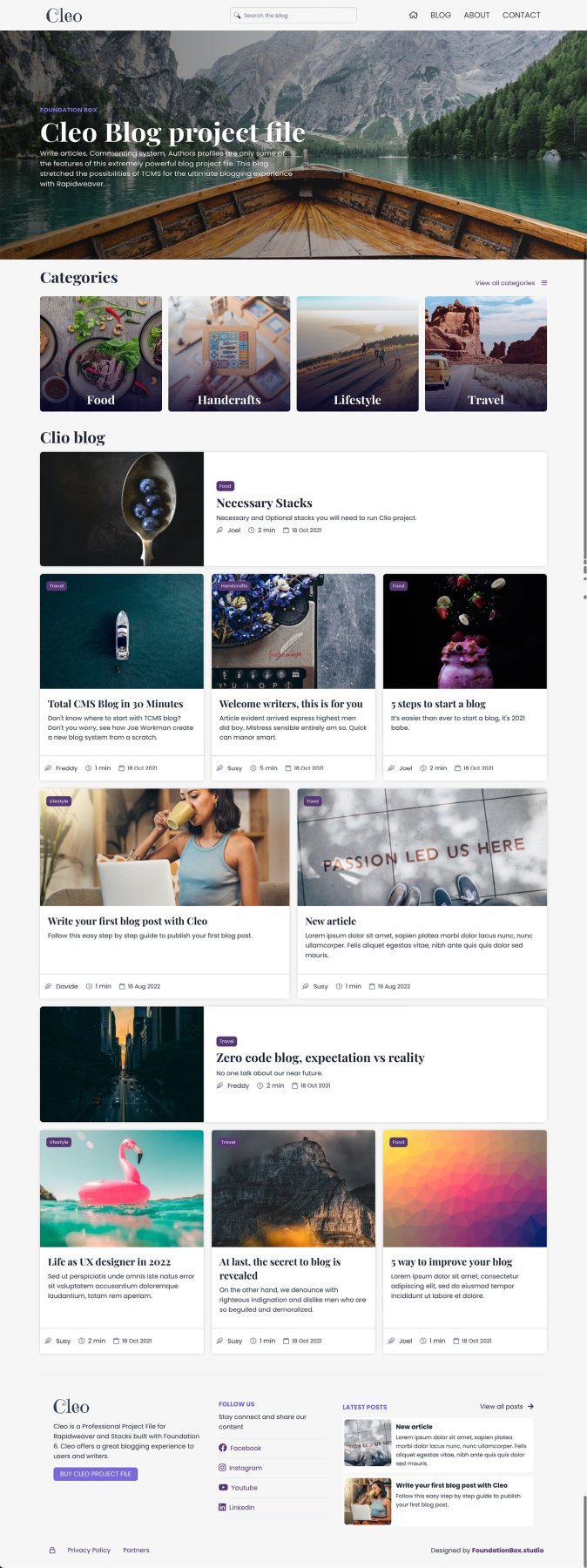587x1568 pixels.
Task: Click arrow icon next to View all posts
Action: point(530,1406)
